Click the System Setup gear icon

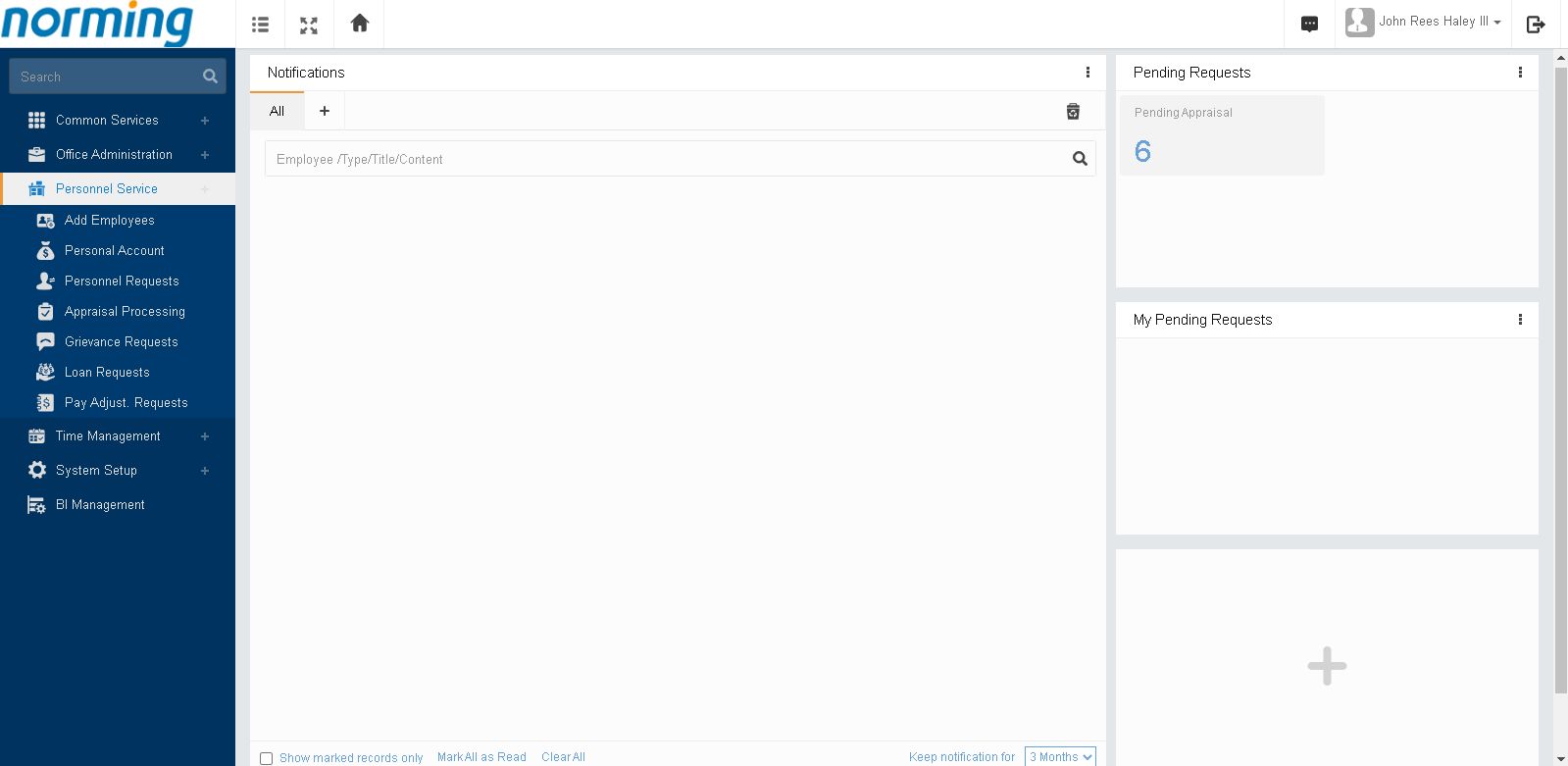pyautogui.click(x=36, y=470)
